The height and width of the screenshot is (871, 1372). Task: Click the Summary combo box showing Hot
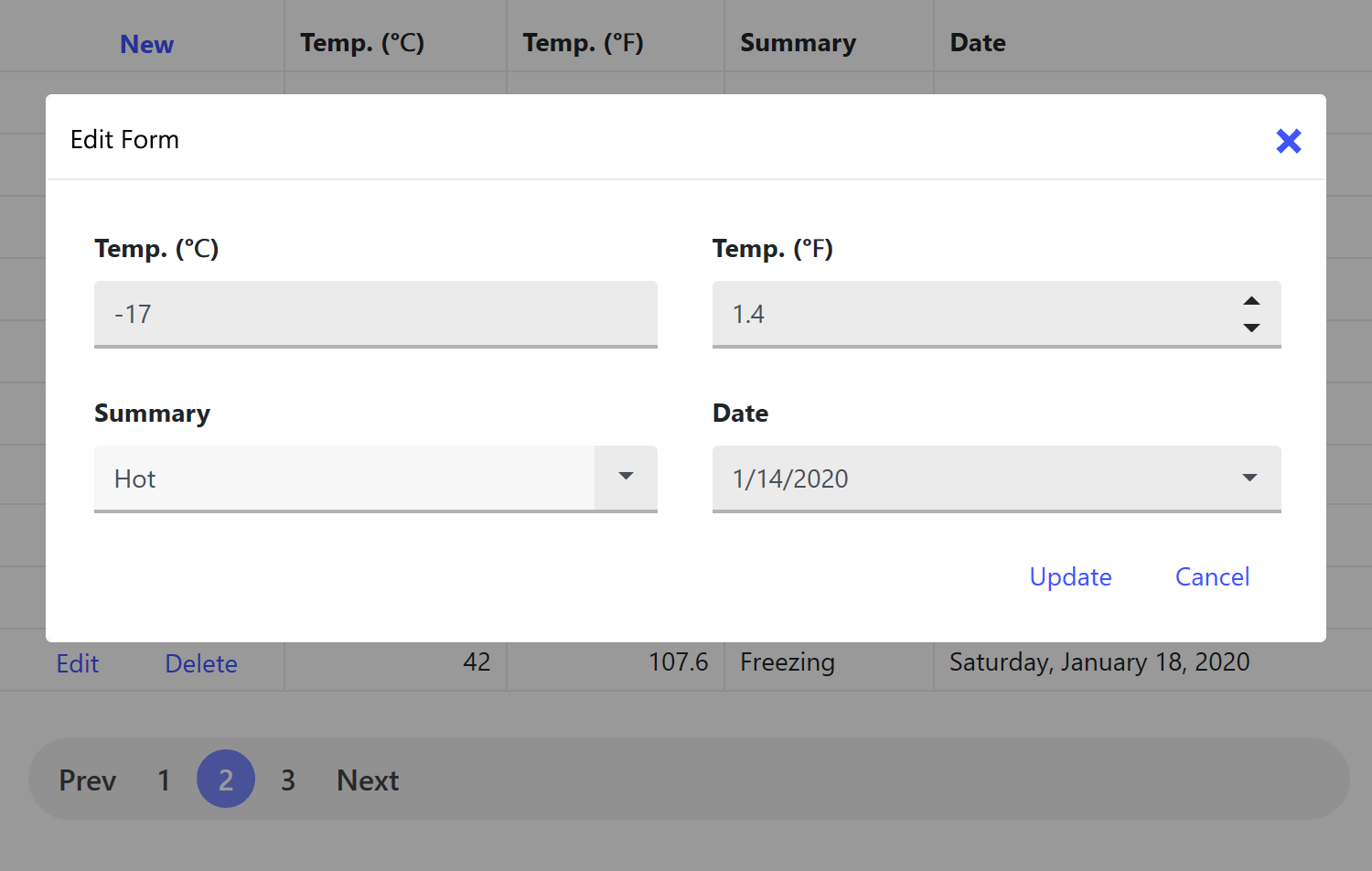[x=344, y=479]
